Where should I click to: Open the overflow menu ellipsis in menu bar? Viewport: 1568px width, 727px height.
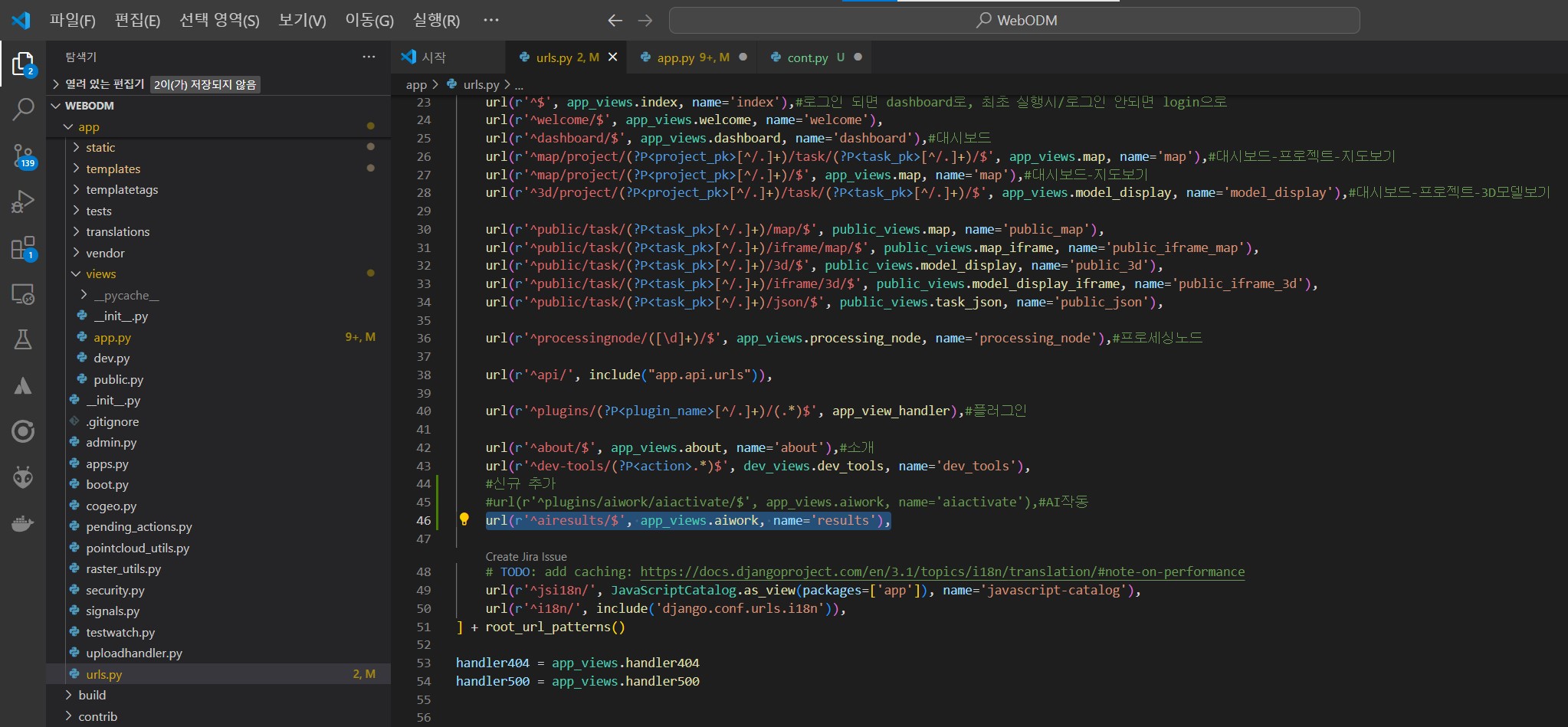pyautogui.click(x=491, y=21)
